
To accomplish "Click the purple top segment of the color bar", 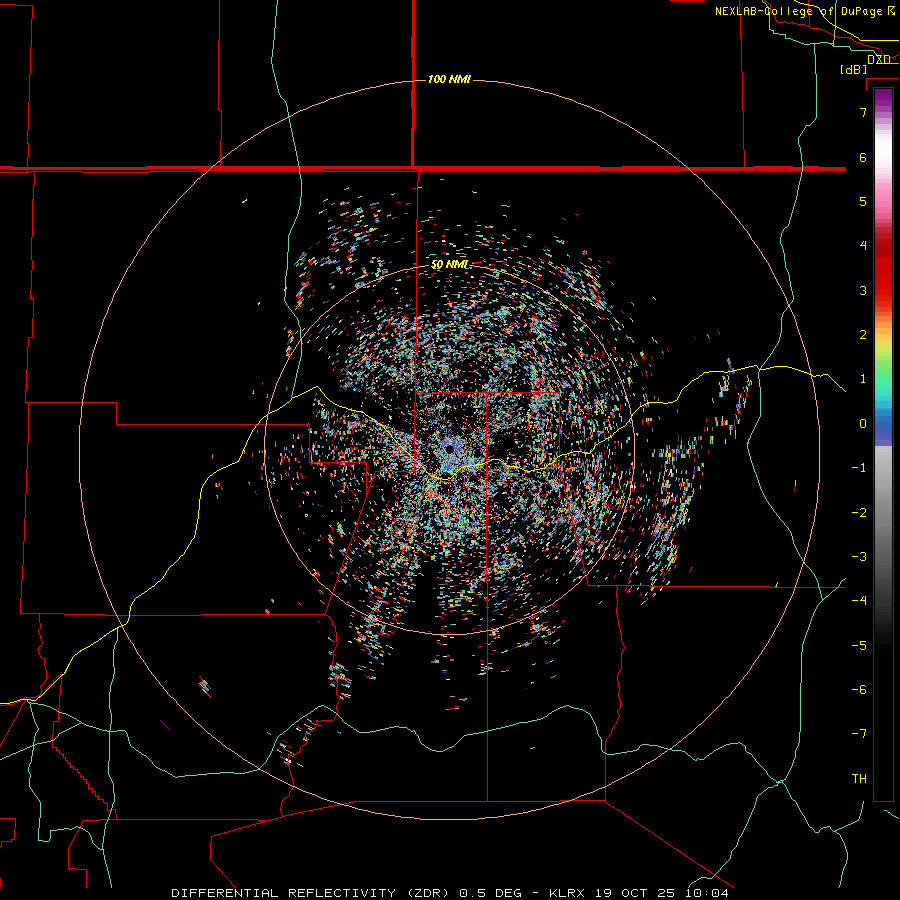I will (x=883, y=100).
